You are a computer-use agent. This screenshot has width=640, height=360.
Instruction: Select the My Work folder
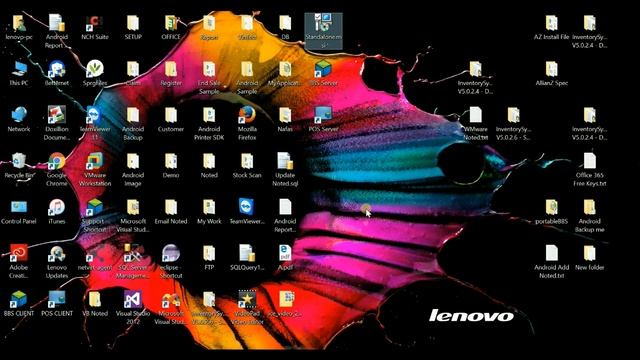(209, 208)
